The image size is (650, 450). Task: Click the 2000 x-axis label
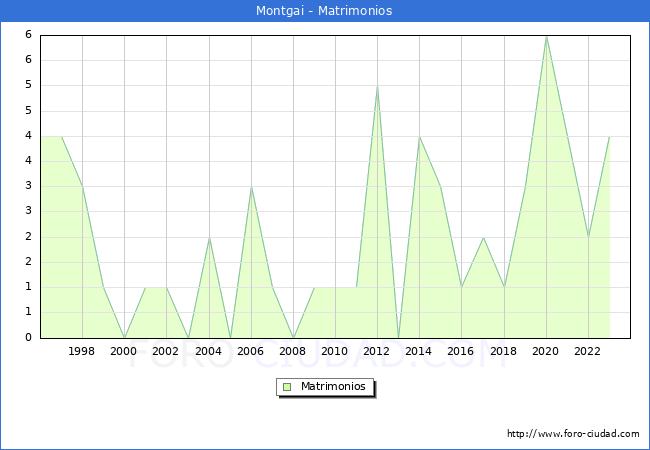pyautogui.click(x=123, y=351)
